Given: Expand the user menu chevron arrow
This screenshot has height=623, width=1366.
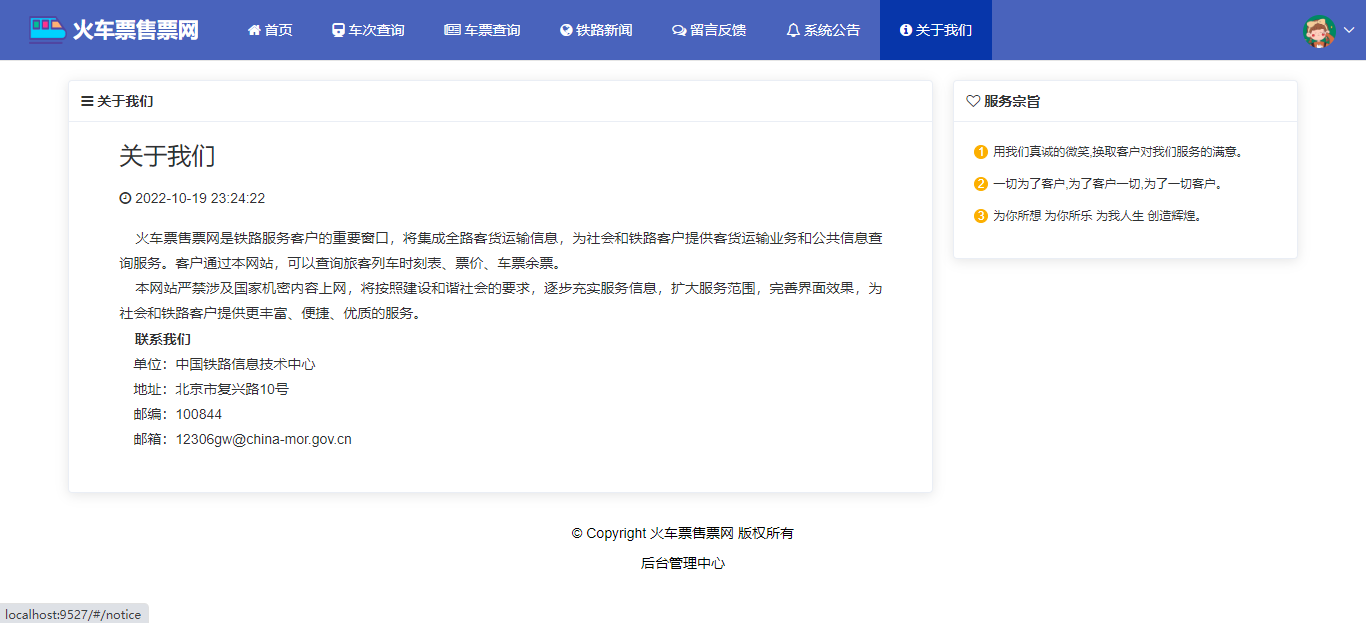Looking at the screenshot, I should (x=1349, y=30).
